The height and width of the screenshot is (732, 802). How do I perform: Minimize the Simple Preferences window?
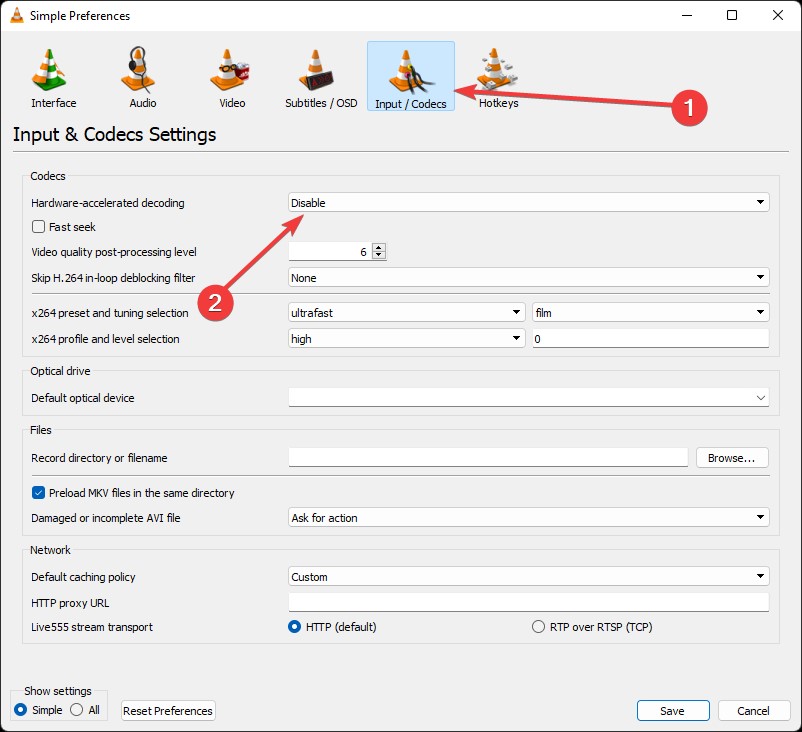pyautogui.click(x=687, y=15)
